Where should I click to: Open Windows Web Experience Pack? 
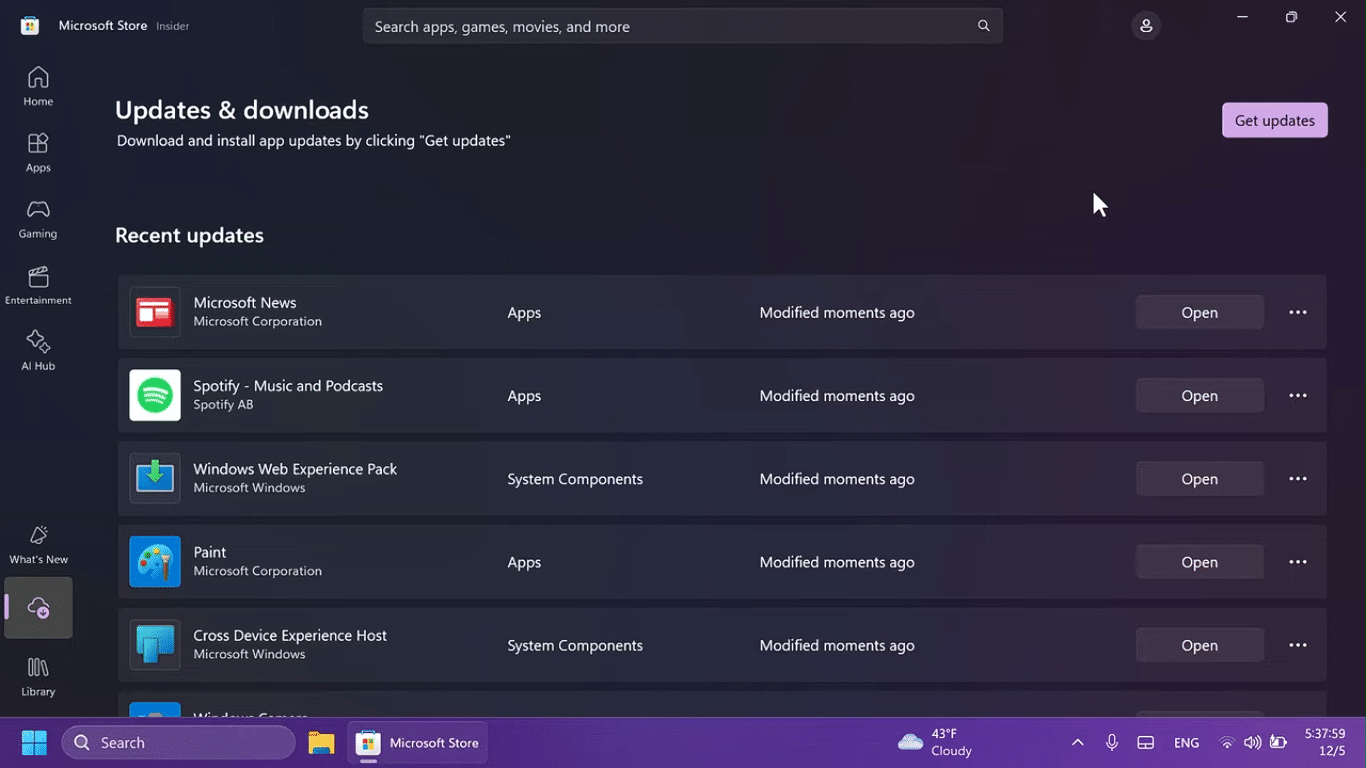point(1199,478)
